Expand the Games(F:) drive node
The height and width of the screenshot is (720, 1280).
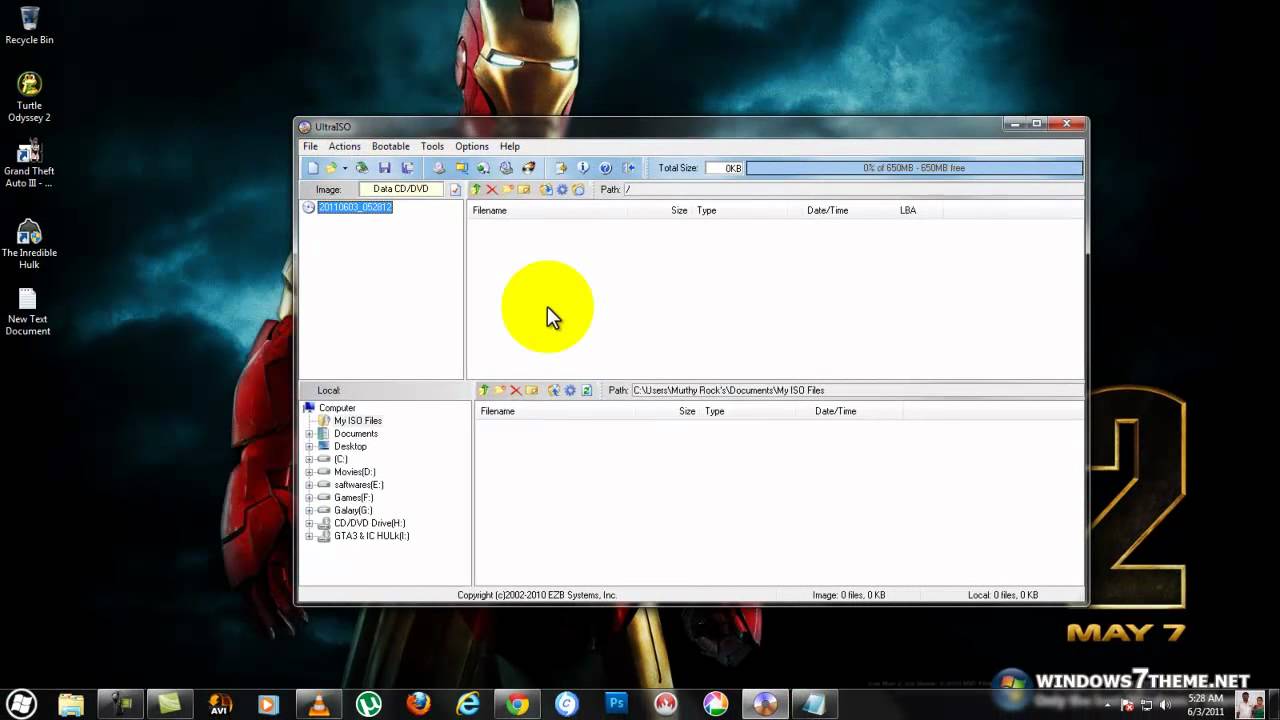309,498
